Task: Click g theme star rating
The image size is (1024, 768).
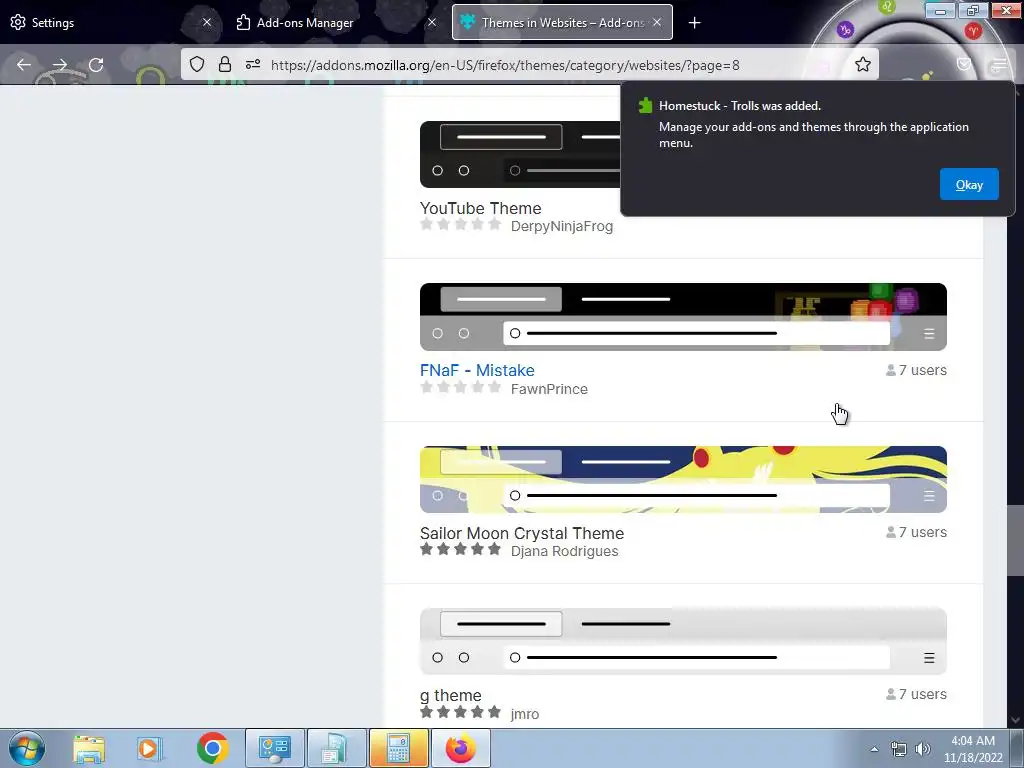Action: [x=460, y=712]
